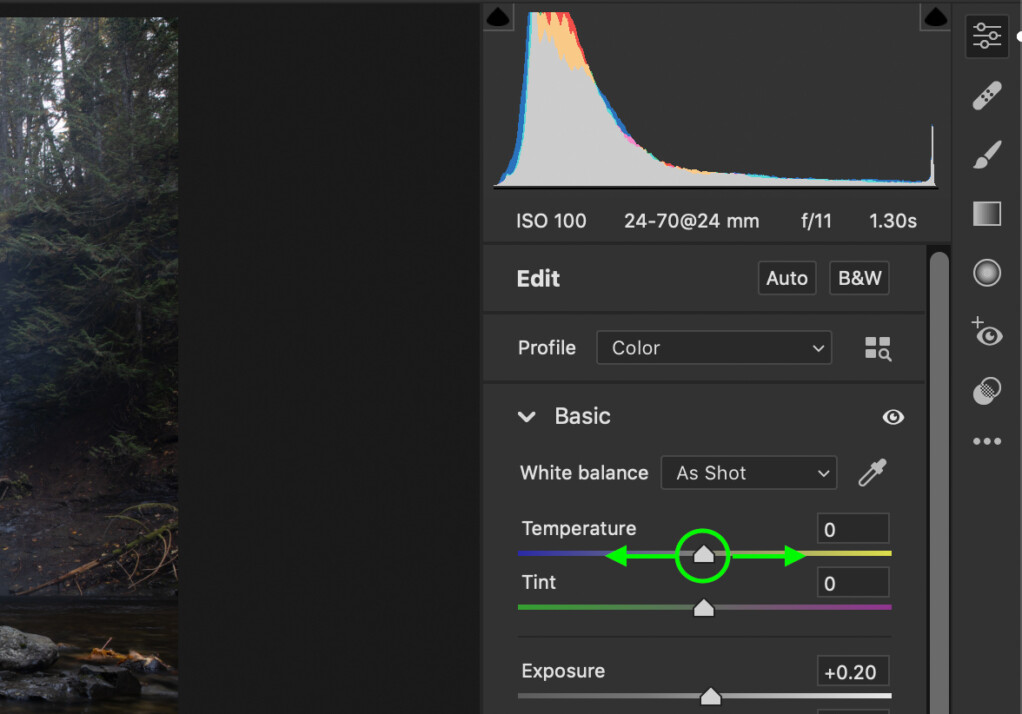Open the Profile browser grid icon
This screenshot has height=714, width=1022.
(878, 348)
